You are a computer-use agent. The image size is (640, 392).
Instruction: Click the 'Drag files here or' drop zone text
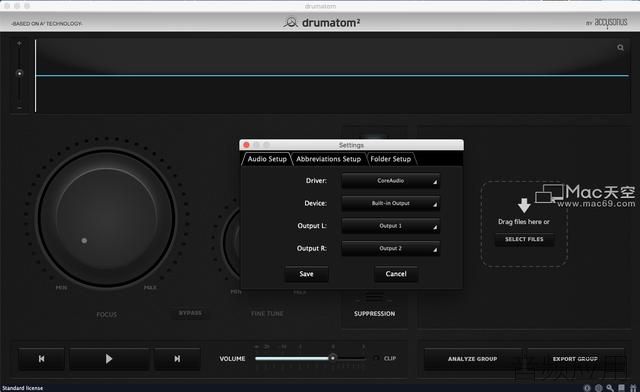(524, 222)
